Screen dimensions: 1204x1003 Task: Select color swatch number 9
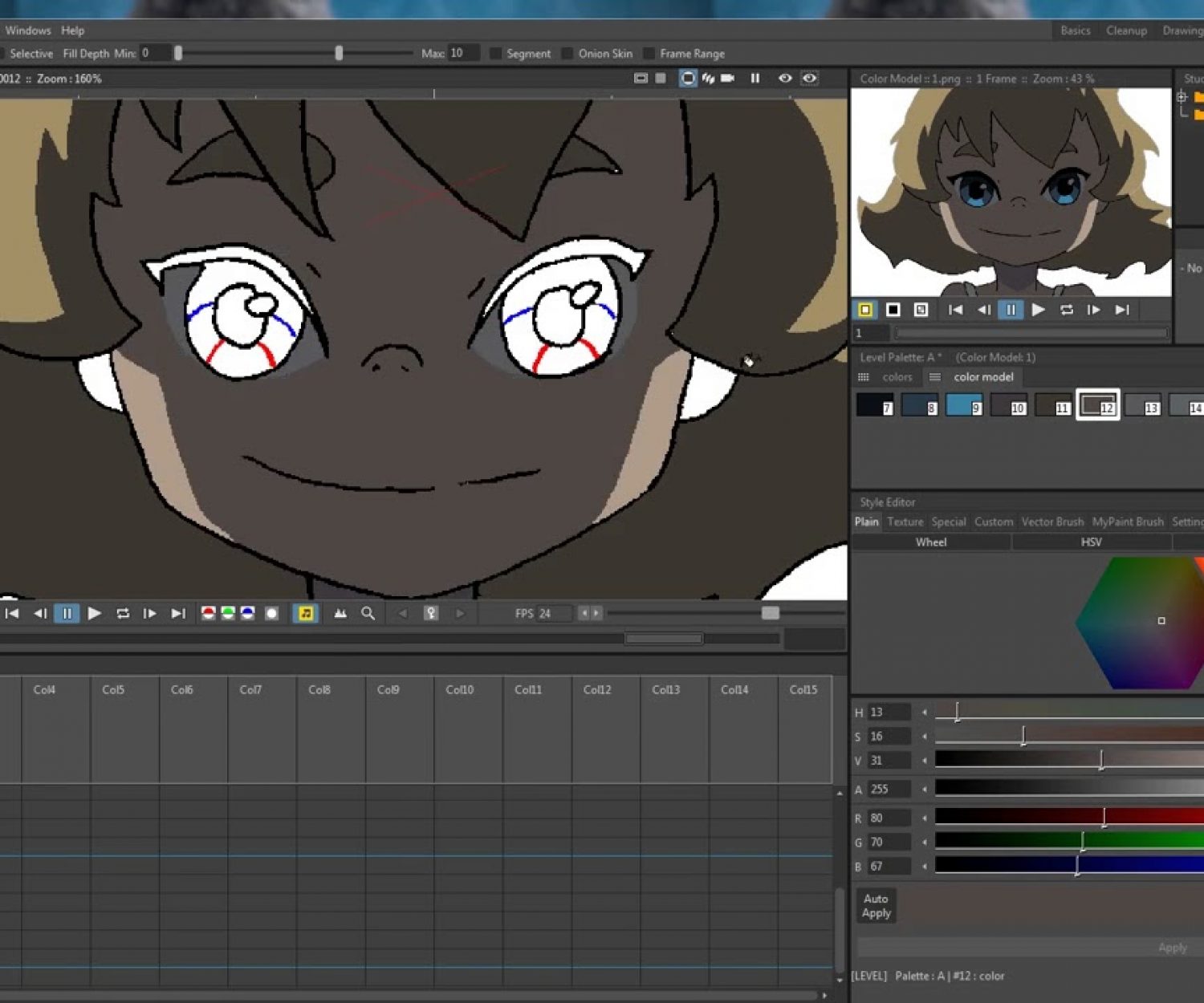point(964,405)
